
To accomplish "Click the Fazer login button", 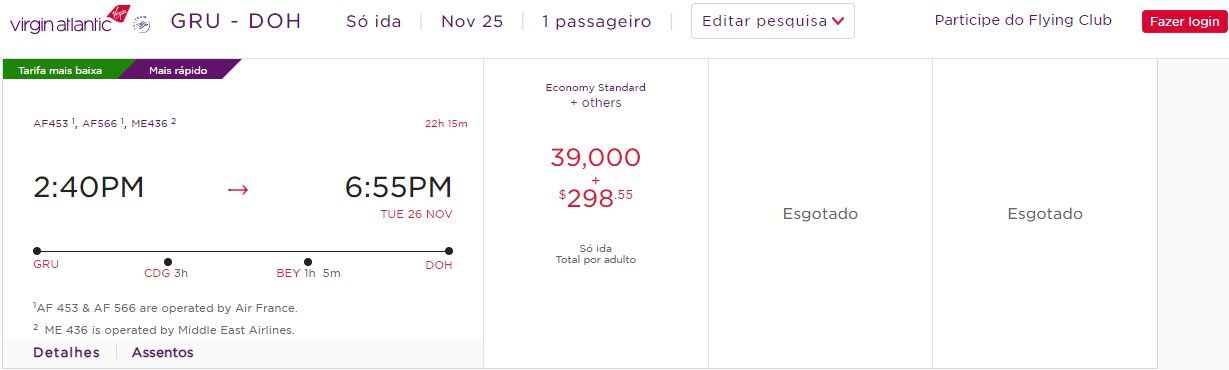I will [x=1184, y=21].
